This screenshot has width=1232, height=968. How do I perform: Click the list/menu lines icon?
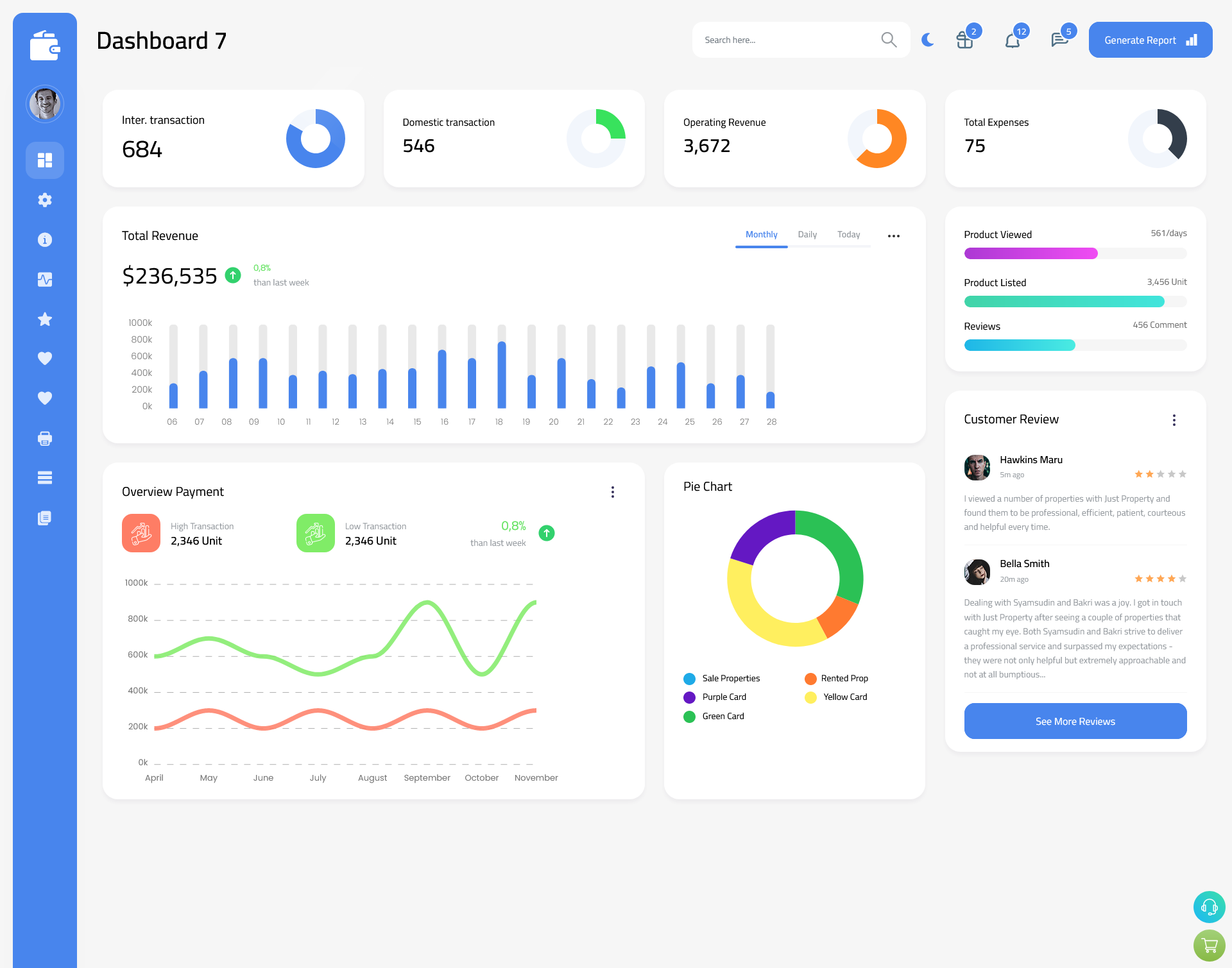[x=44, y=477]
